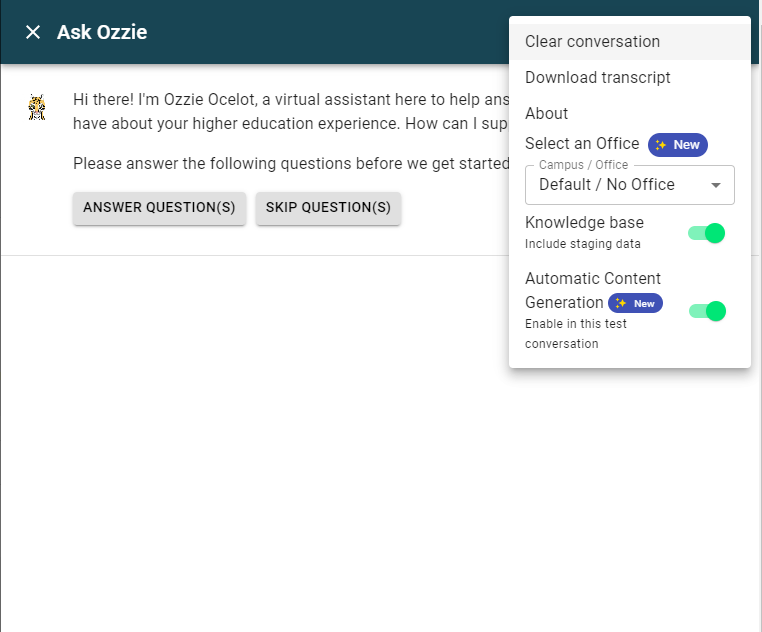This screenshot has width=762, height=632.
Task: Open the Campus / Office dropdown
Action: [629, 185]
